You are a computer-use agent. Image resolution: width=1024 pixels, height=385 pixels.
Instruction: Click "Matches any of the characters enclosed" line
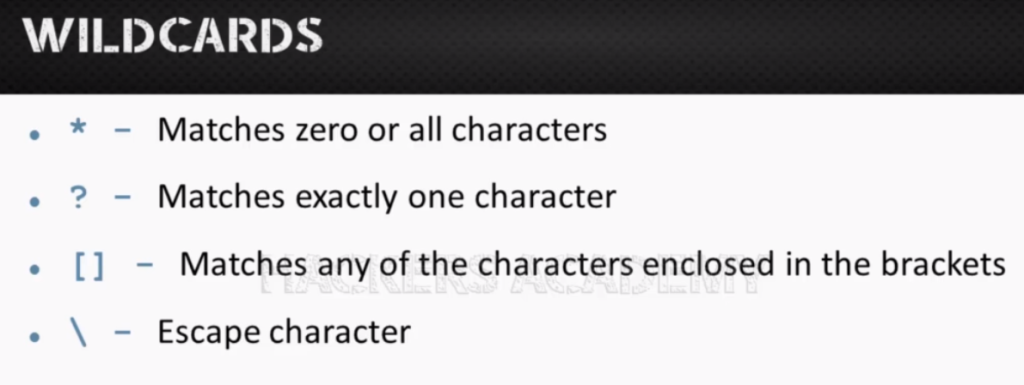(592, 264)
